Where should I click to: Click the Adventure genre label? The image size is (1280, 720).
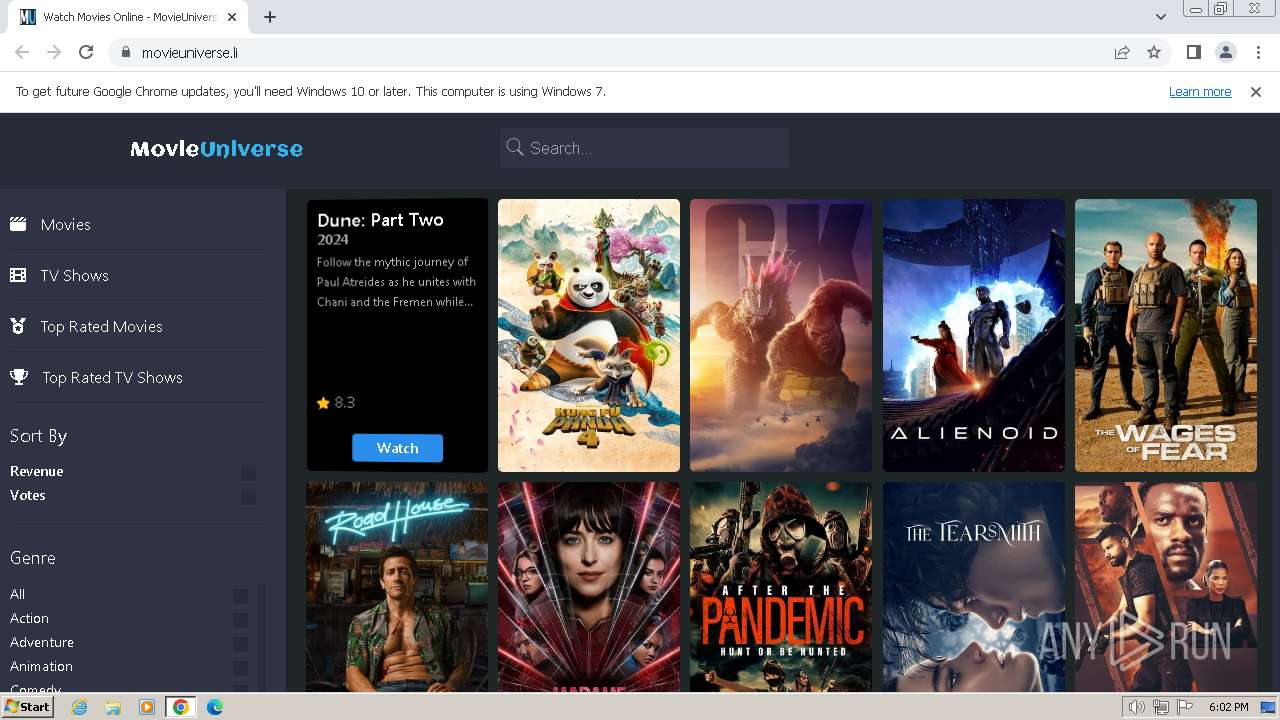click(42, 642)
